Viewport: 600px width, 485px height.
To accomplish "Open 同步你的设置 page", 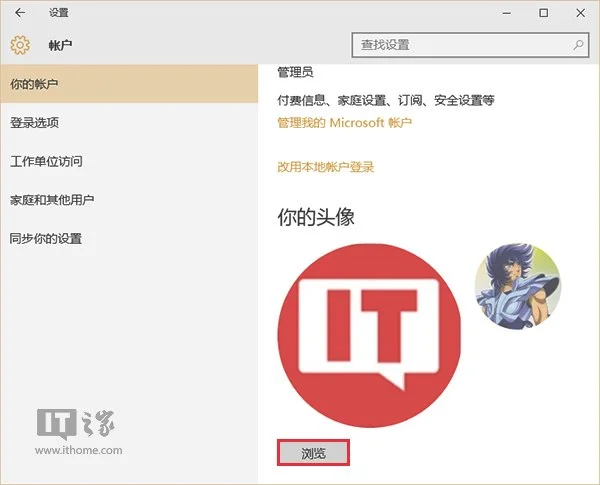I will (x=129, y=238).
